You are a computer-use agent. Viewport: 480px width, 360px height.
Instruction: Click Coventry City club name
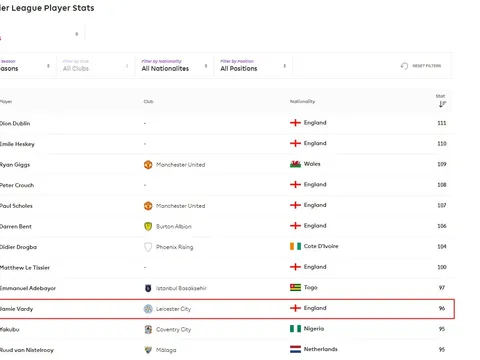coord(174,330)
